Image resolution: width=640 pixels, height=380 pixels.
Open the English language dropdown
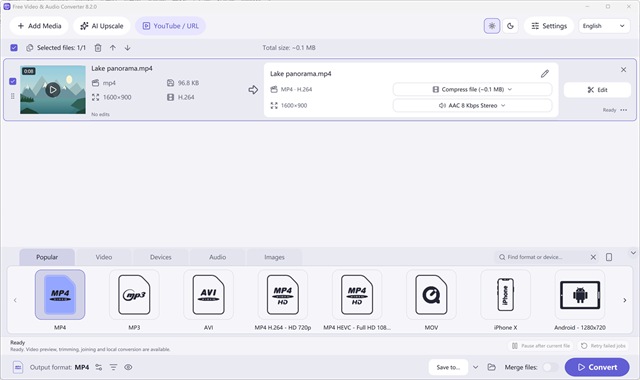pos(604,26)
